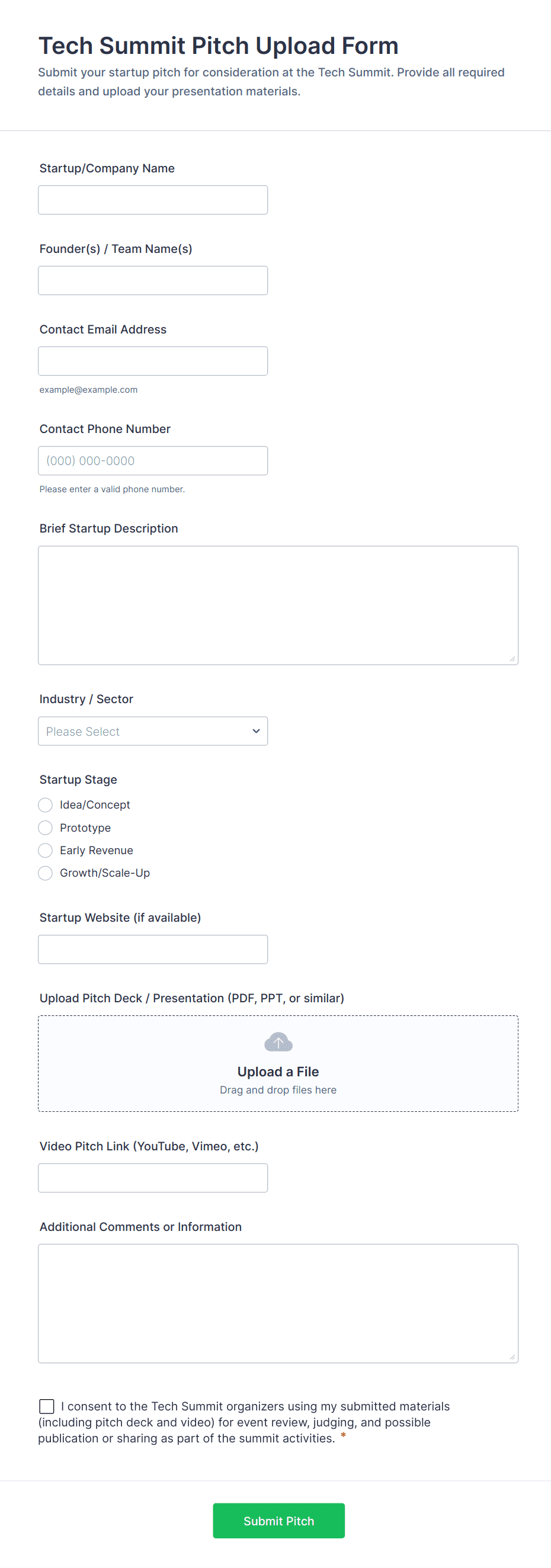Select the Idea/Concept radio button

[x=46, y=804]
